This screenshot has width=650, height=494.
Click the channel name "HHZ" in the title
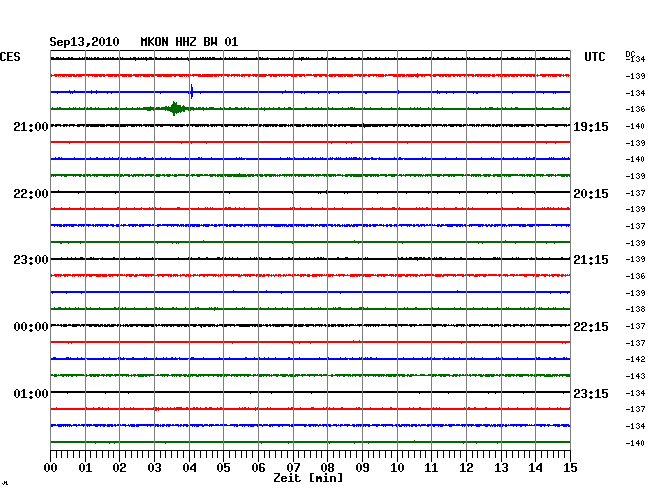pos(186,42)
